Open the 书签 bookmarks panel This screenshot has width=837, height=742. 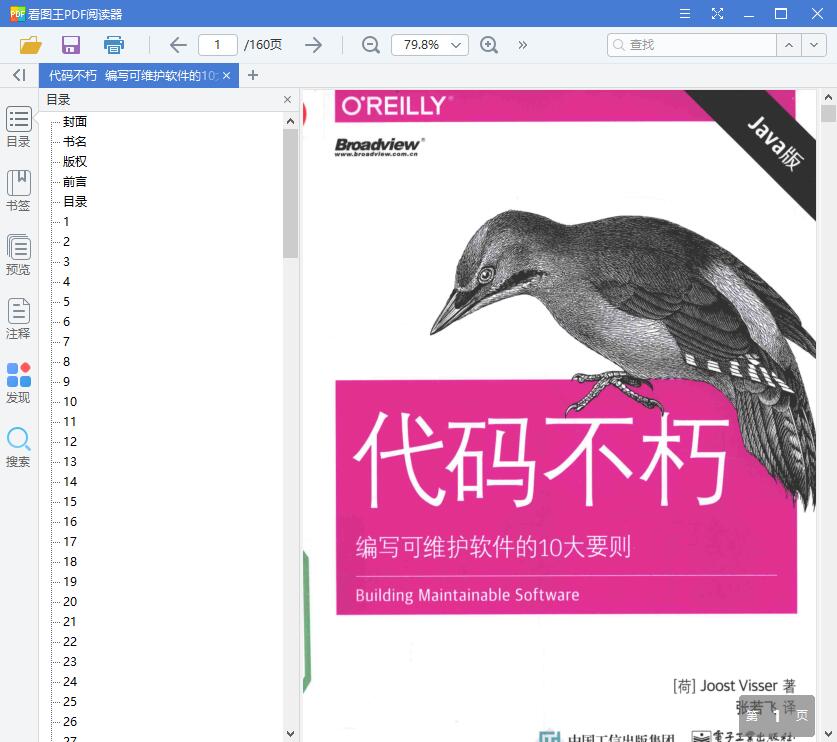[19, 191]
